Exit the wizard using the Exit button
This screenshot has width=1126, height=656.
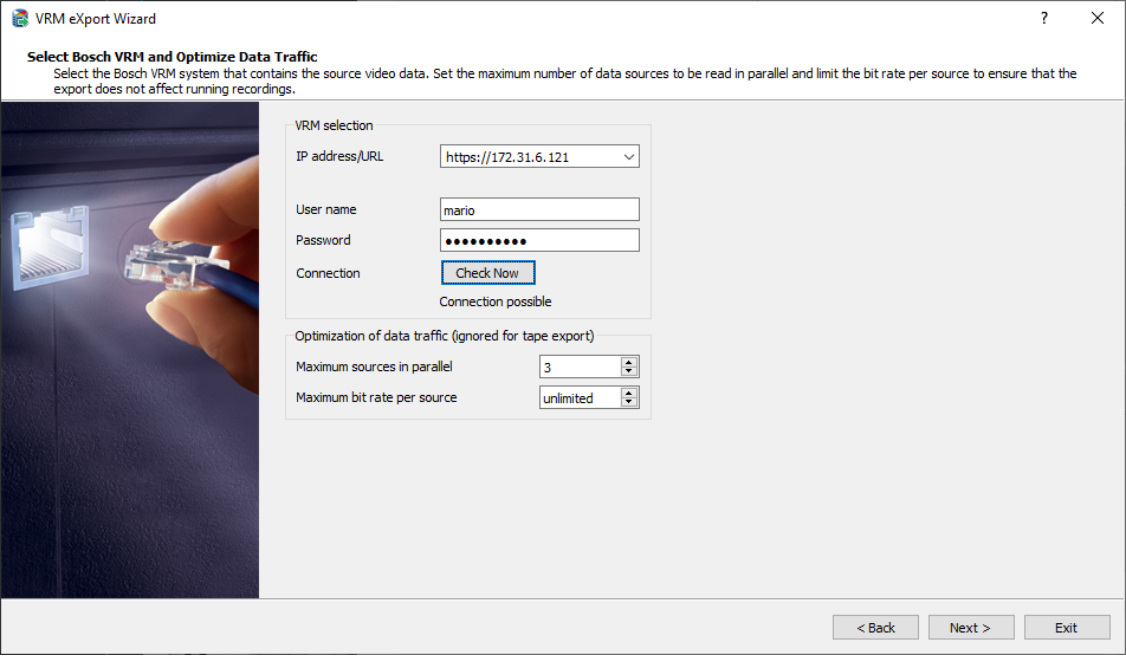point(1066,628)
